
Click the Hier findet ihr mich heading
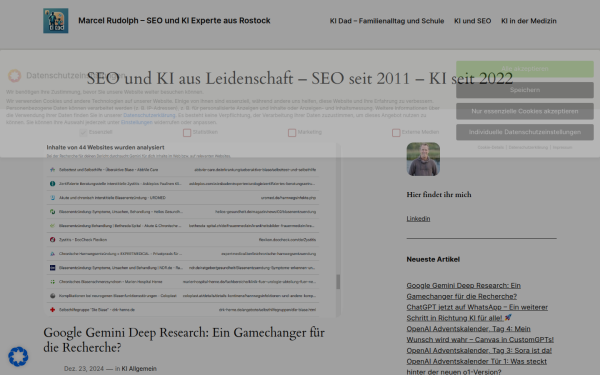(x=439, y=195)
